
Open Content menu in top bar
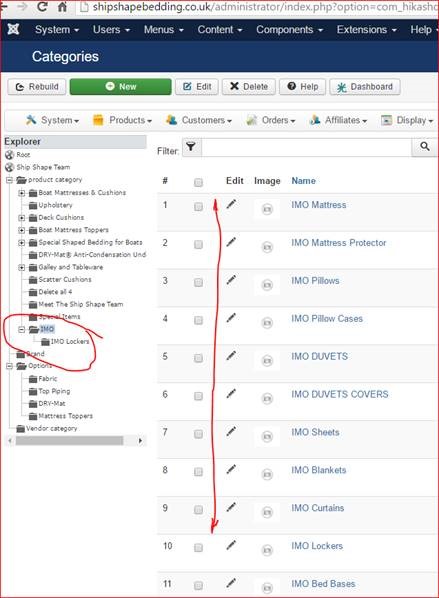220,30
